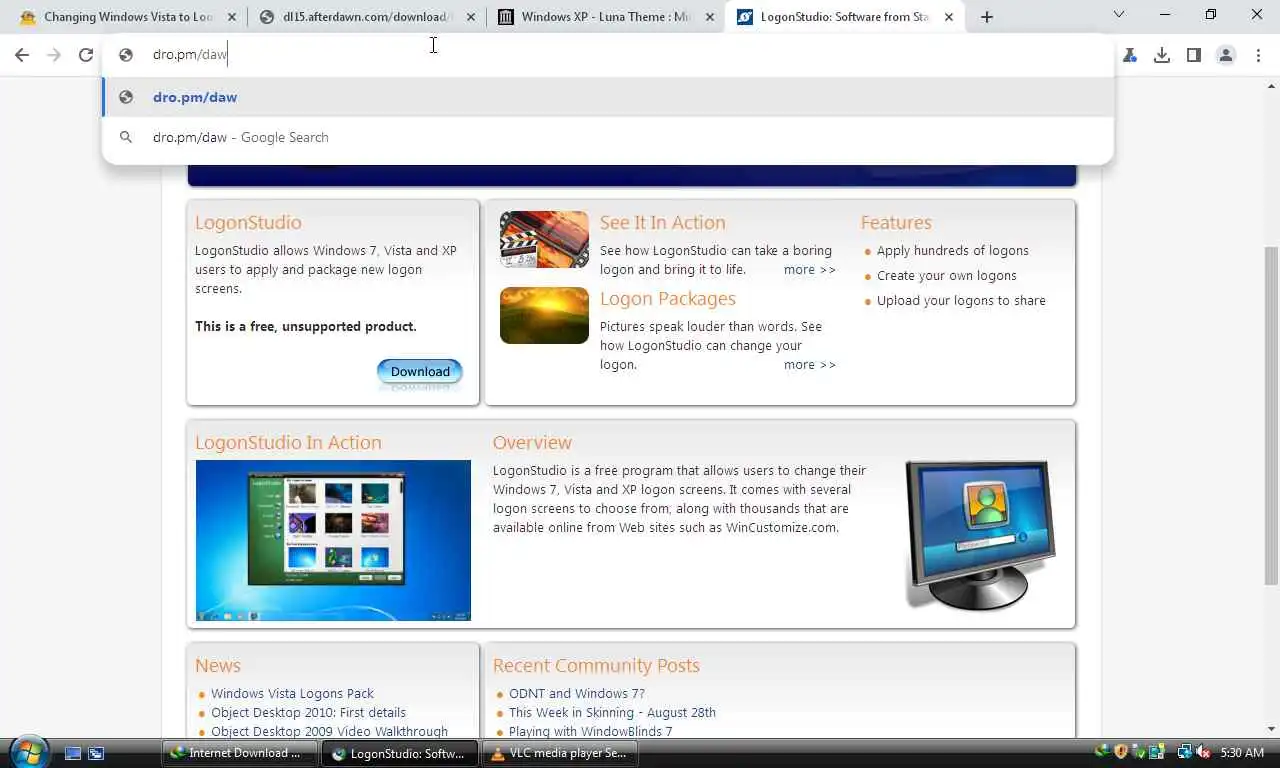Click the 5:30 AM clock
This screenshot has width=1280, height=768.
click(1242, 753)
